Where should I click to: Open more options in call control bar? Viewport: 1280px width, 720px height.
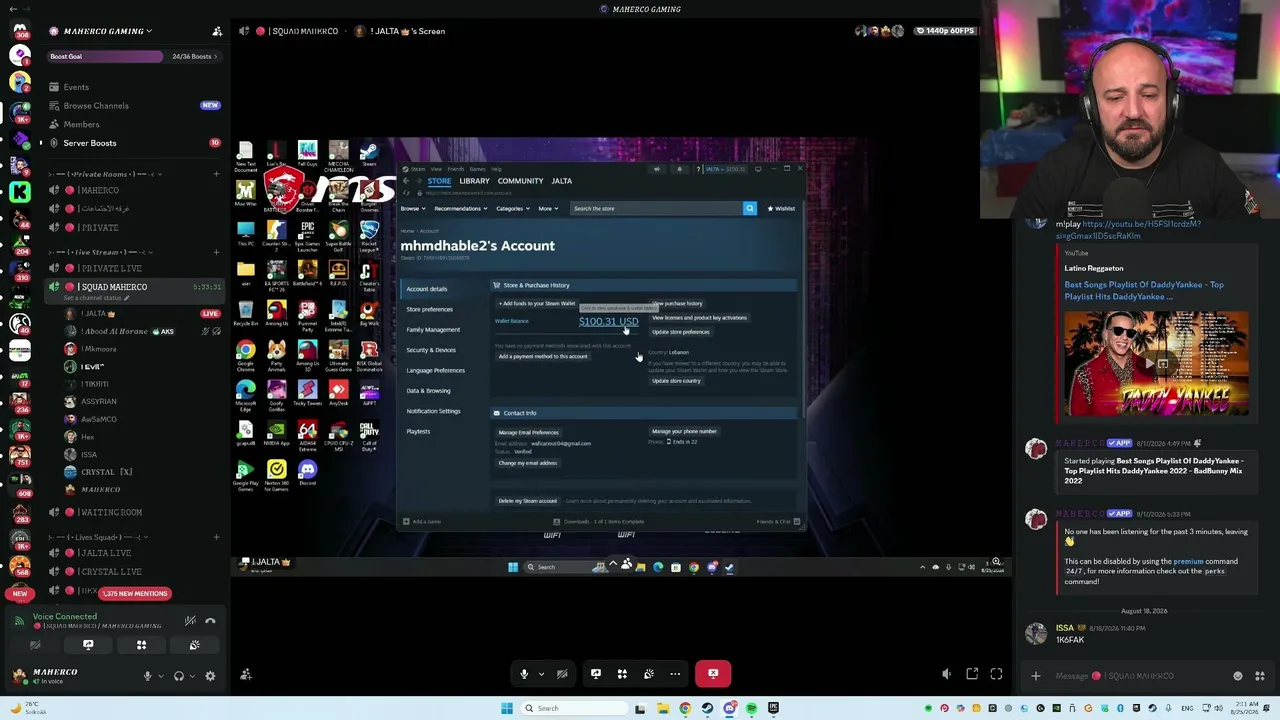pyautogui.click(x=675, y=674)
